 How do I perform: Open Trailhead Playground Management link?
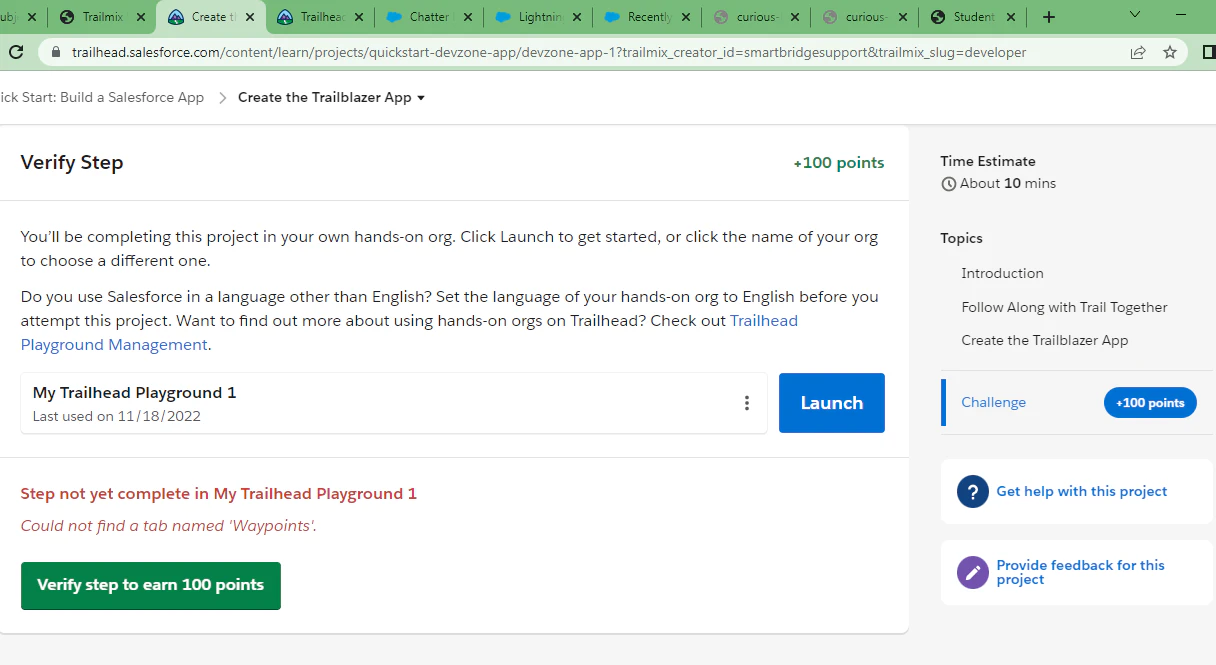(409, 333)
